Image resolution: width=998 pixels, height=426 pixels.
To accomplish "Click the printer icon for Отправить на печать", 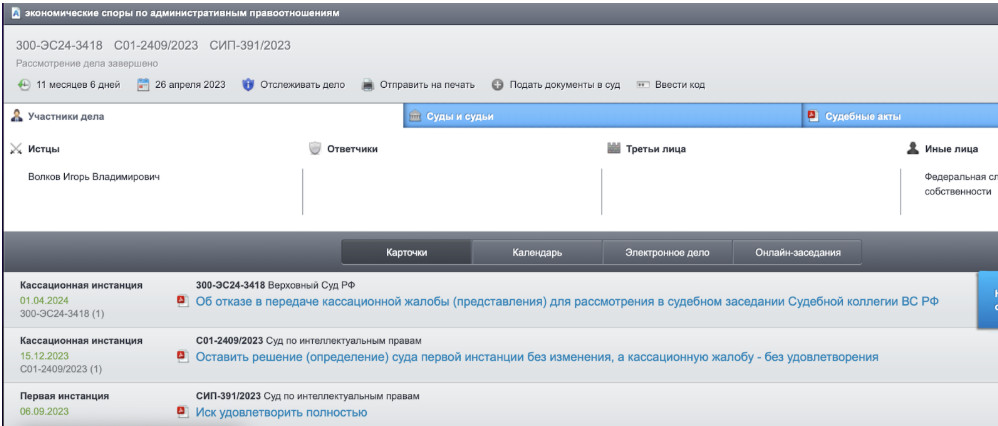I will tap(368, 85).
